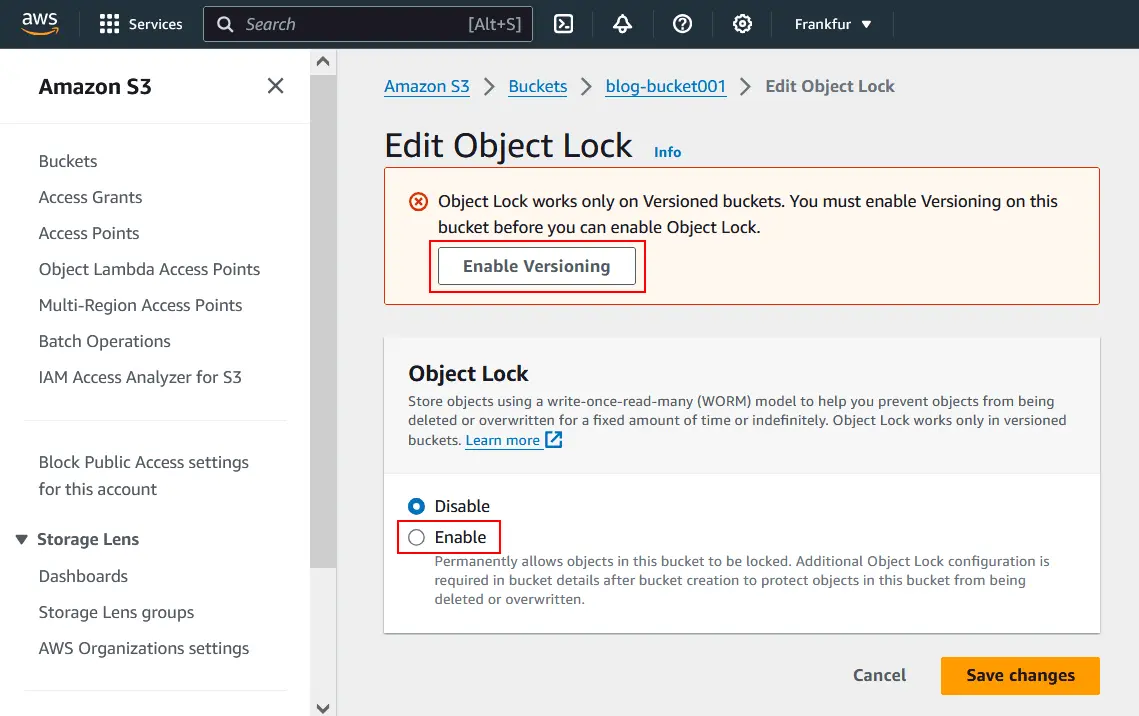Open Block Public Access settings for this account

click(143, 476)
